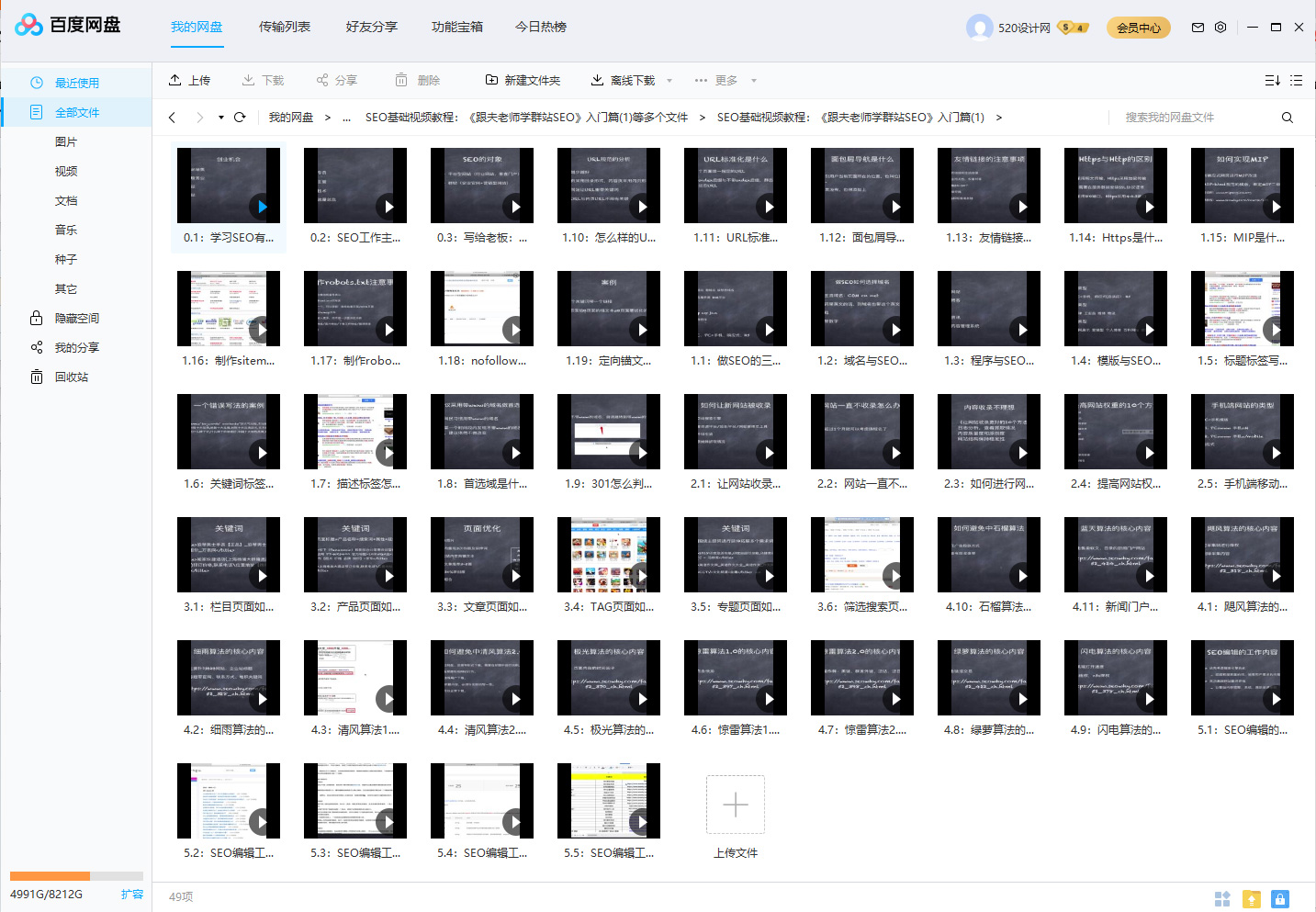
Task: Click the 隐藏空间 lock icon
Action: point(37,318)
